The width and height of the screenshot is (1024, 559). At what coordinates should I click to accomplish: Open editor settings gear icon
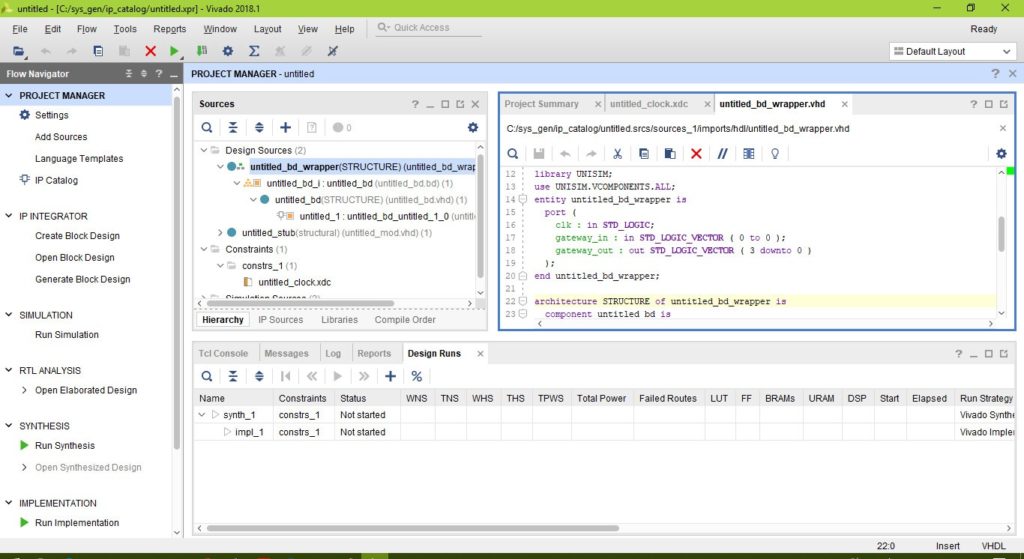(x=1001, y=153)
